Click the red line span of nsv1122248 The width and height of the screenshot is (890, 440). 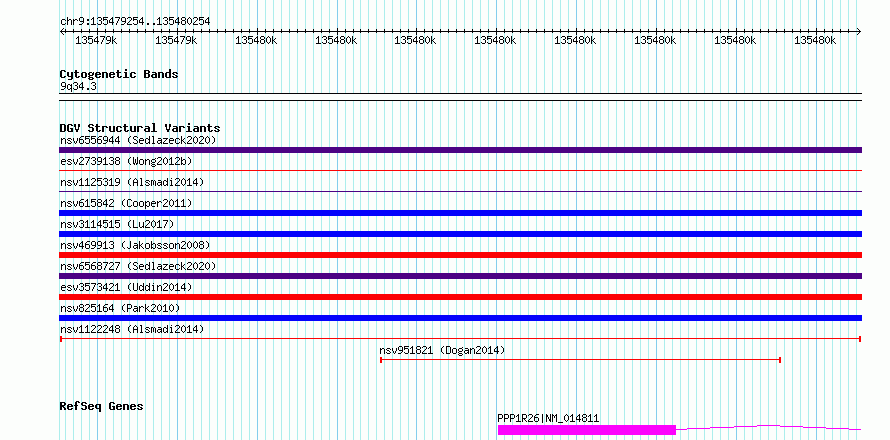(x=460, y=339)
